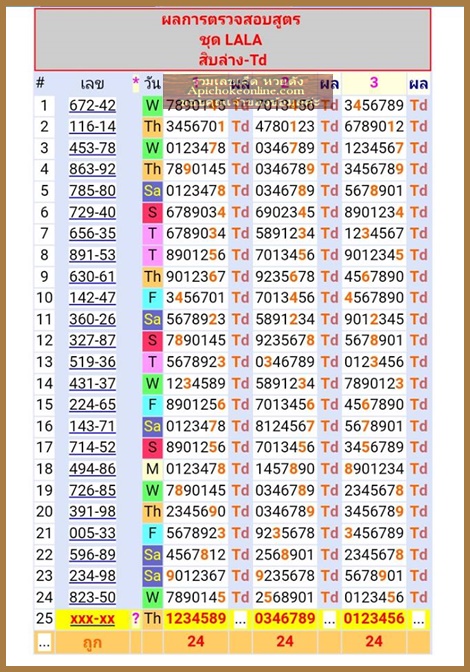
Task: Open the 729-40 number link
Action: (93, 212)
